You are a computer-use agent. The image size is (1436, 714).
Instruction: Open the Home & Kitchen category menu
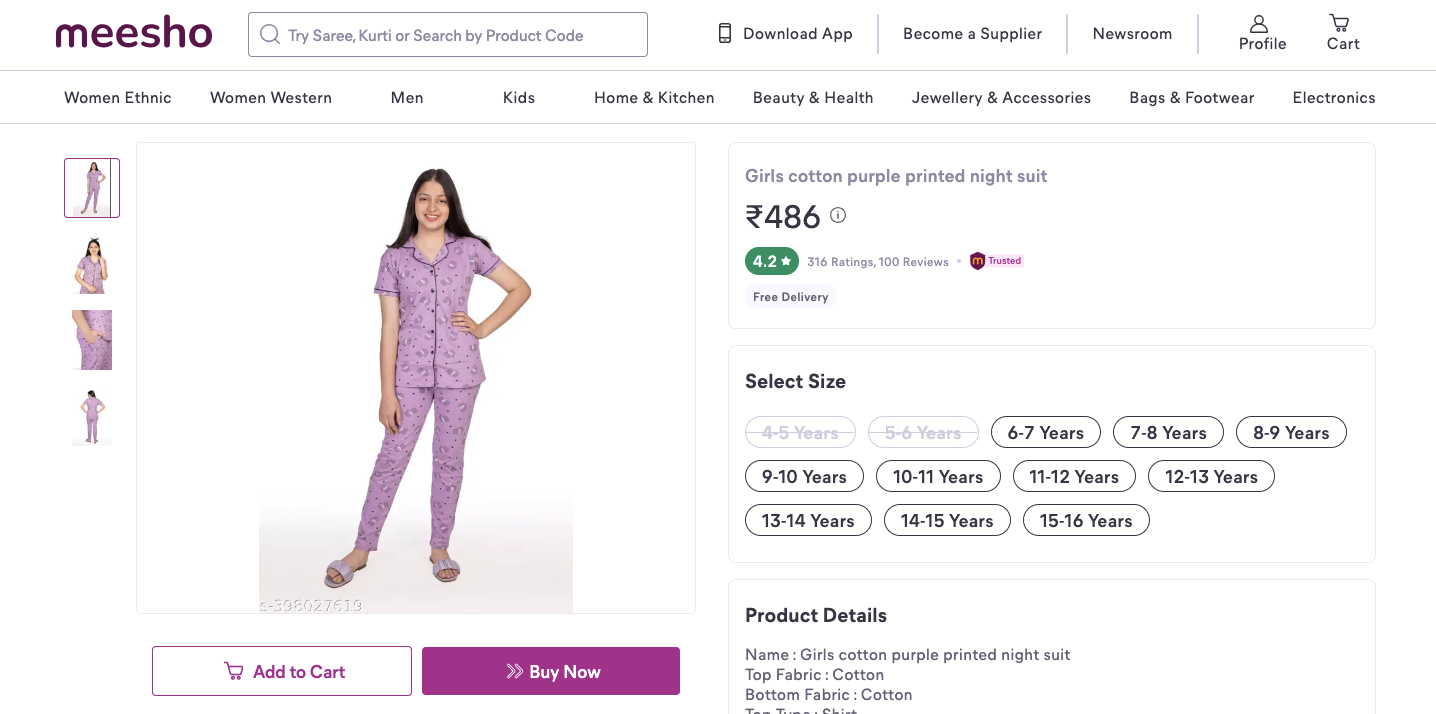point(654,98)
